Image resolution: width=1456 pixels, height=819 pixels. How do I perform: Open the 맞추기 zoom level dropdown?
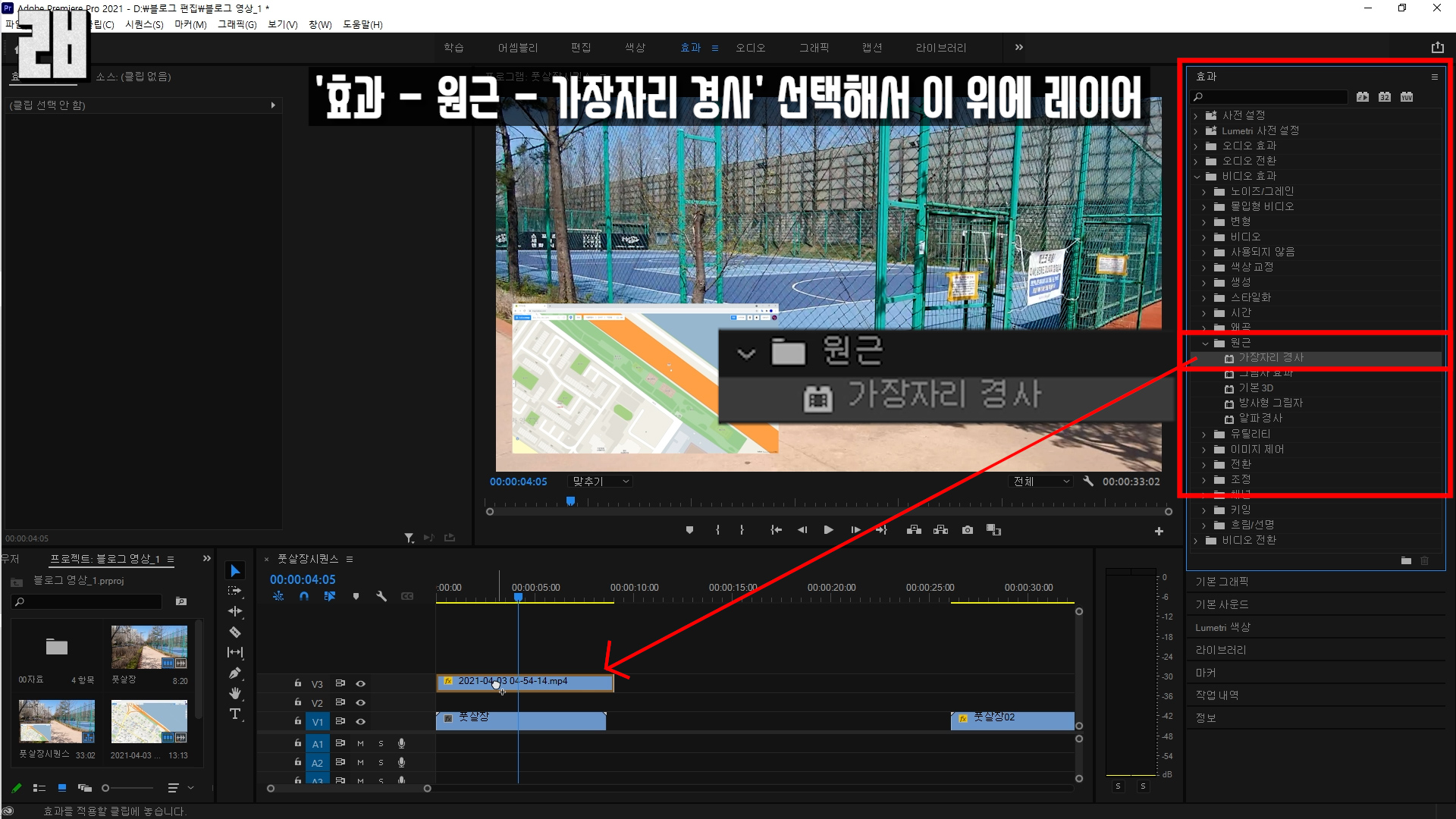point(600,482)
